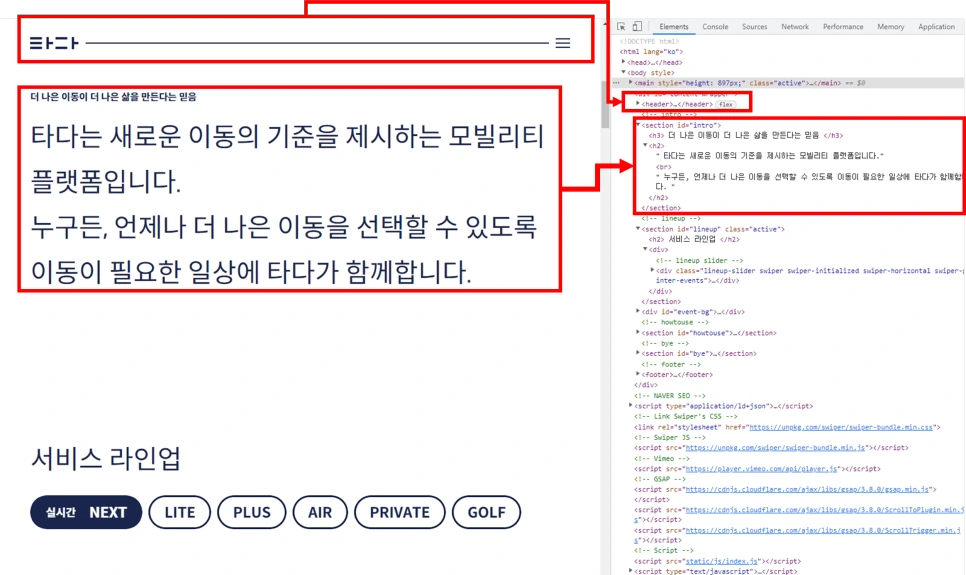Select the h3 line in the intro section
Image resolution: width=966 pixels, height=575 pixels.
click(x=745, y=135)
